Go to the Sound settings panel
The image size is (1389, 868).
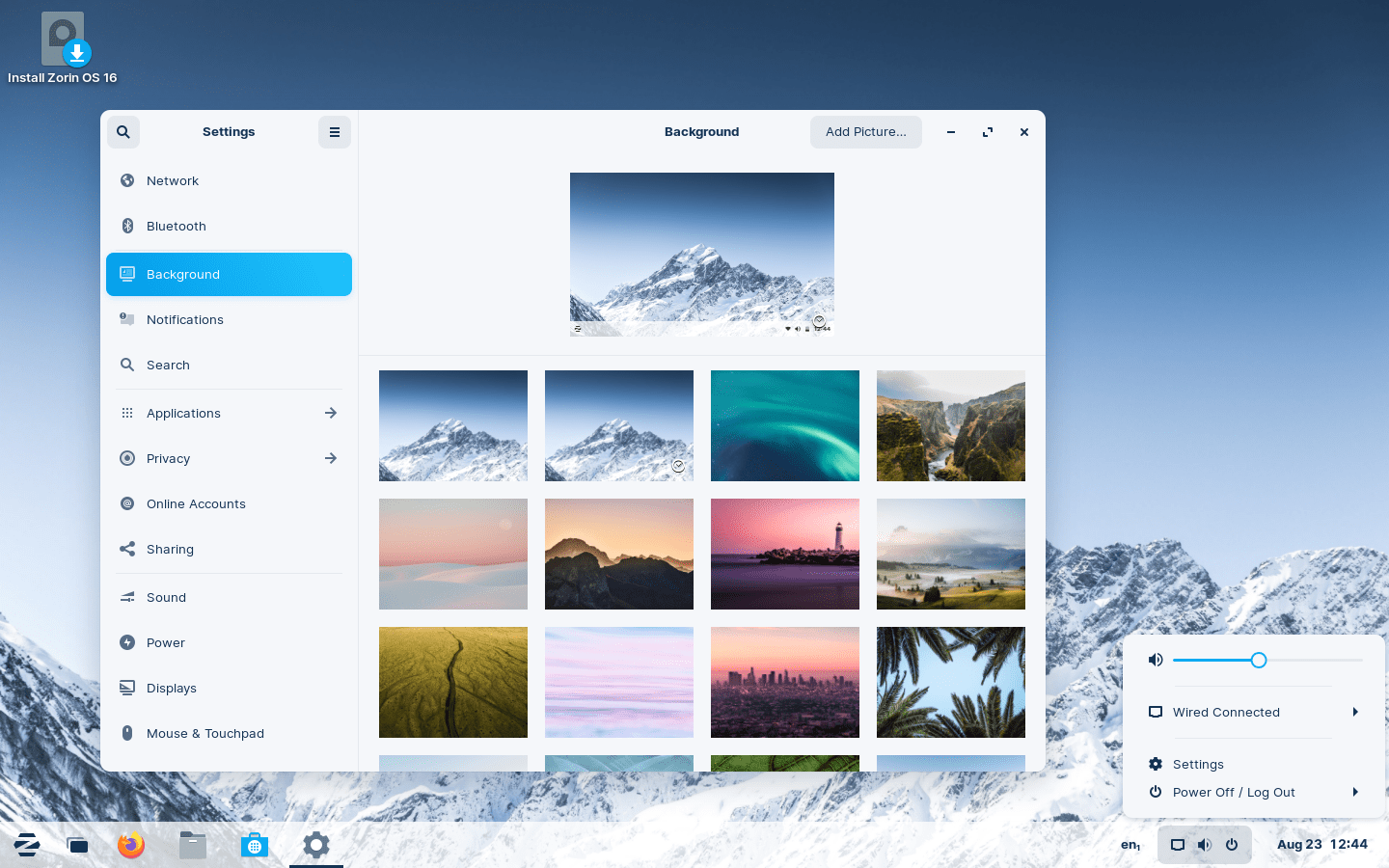[x=166, y=597]
